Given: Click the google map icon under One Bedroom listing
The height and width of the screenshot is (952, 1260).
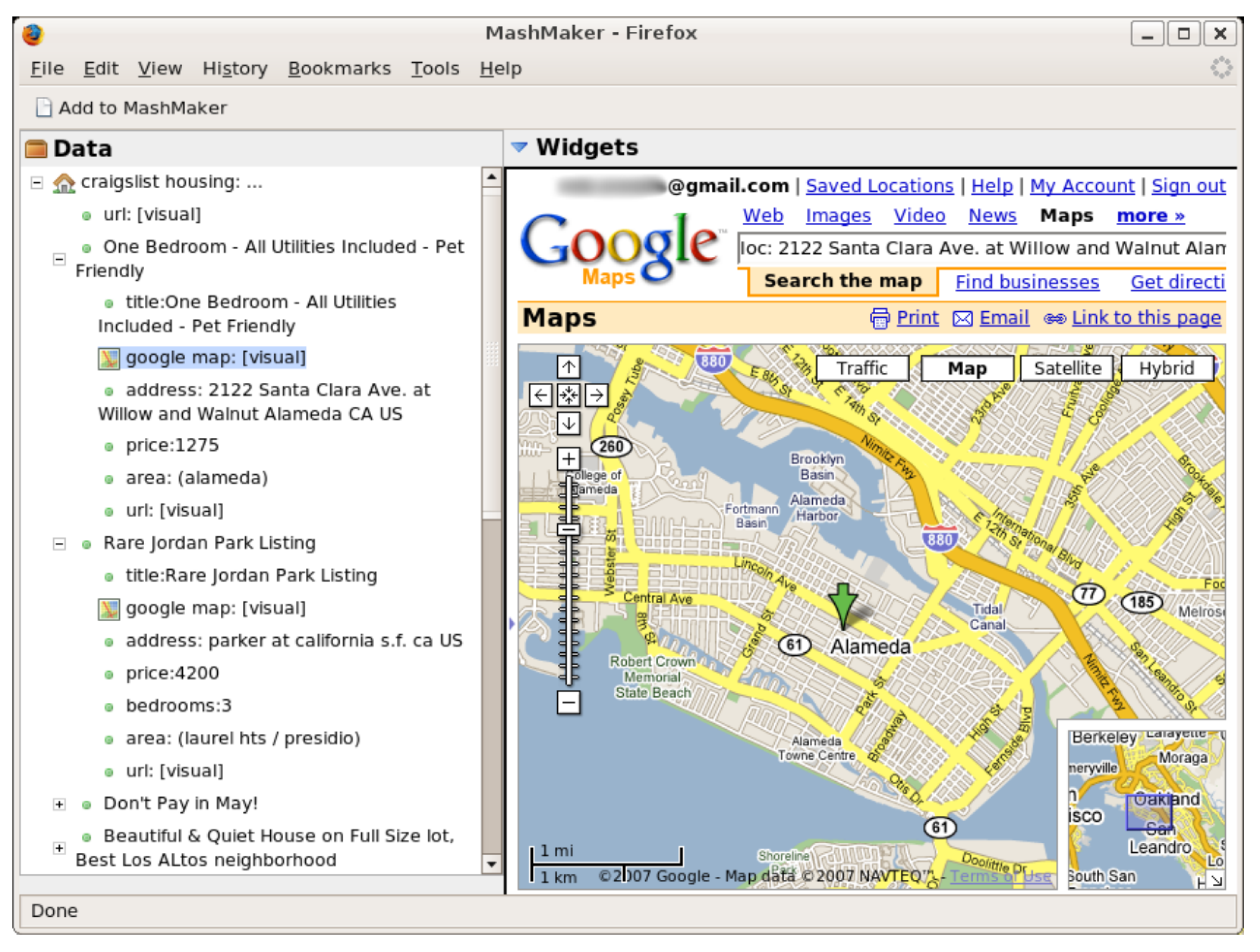Looking at the screenshot, I should click(108, 358).
